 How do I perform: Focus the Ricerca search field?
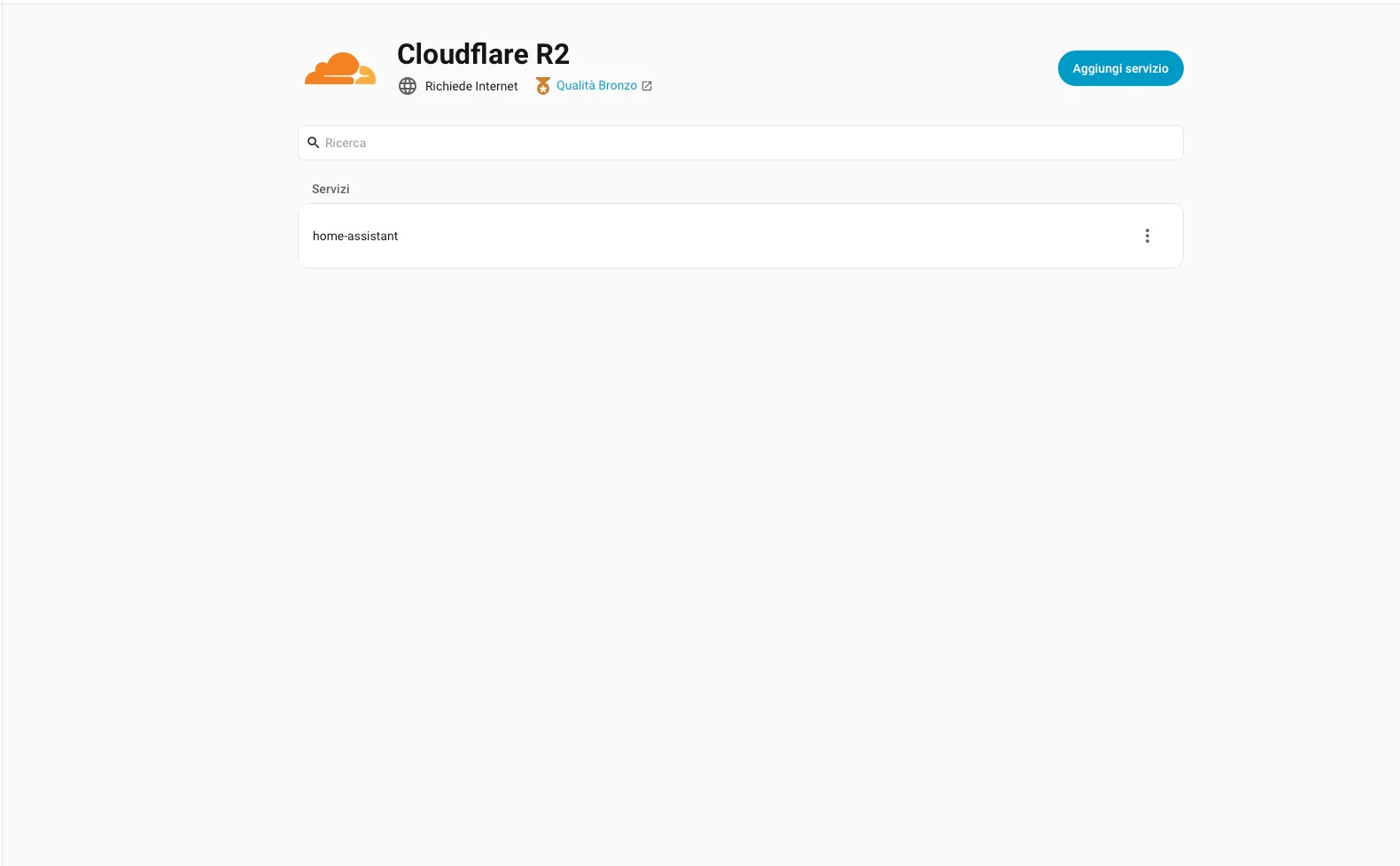[741, 143]
